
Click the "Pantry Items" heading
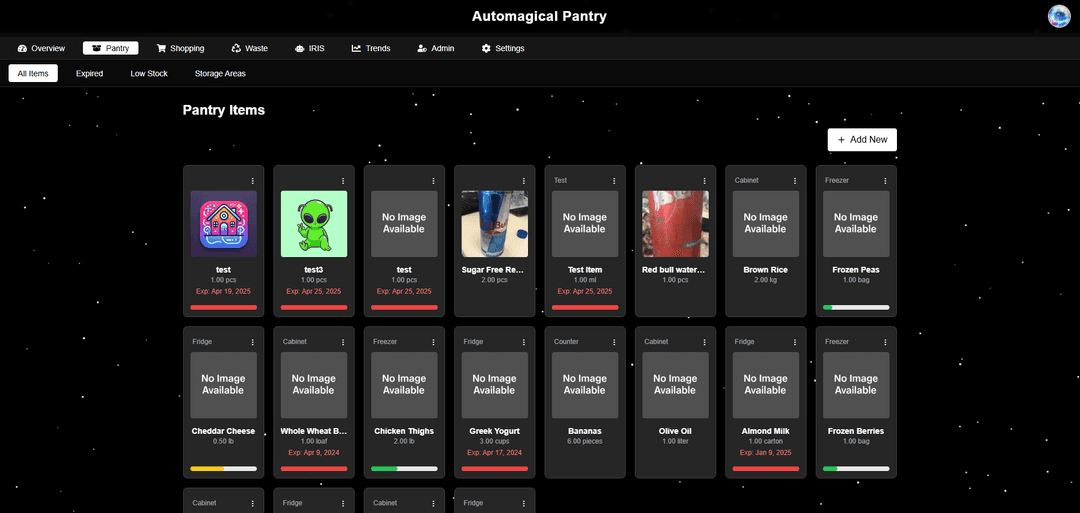coord(224,109)
